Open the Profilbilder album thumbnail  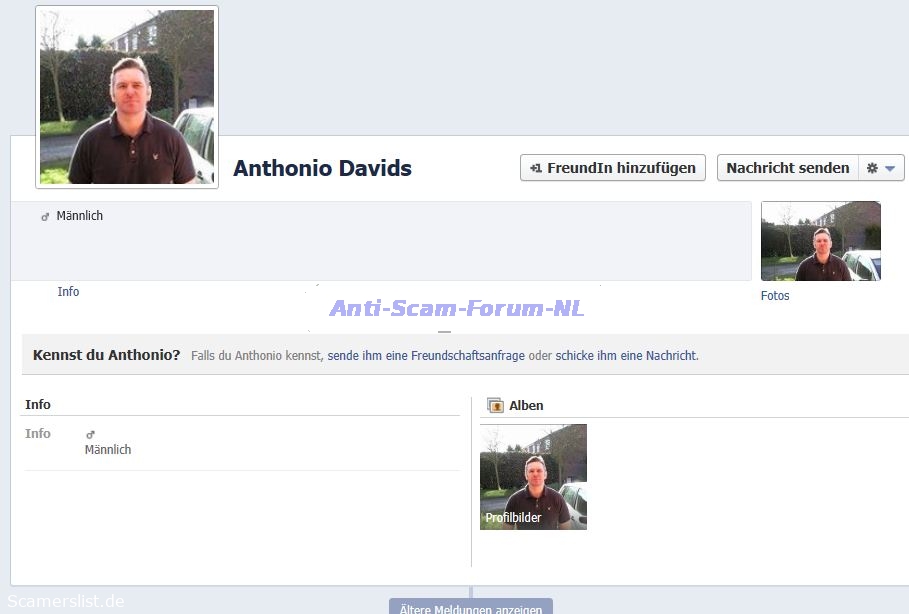pos(533,477)
